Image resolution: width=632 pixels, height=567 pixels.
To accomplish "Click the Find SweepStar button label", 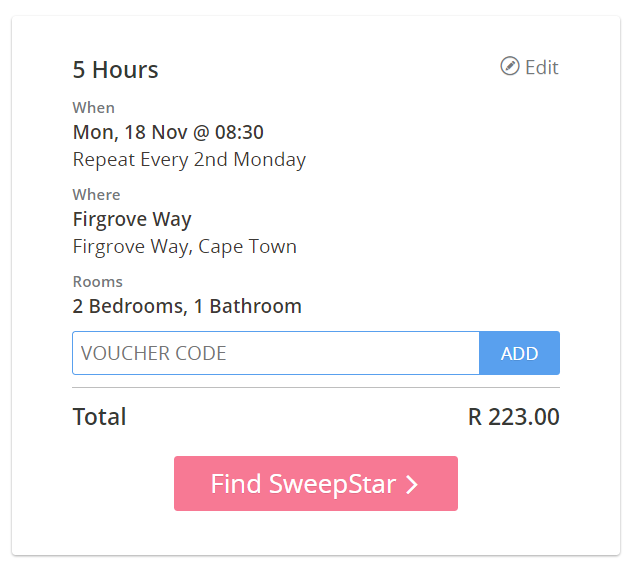I will pyautogui.click(x=304, y=484).
